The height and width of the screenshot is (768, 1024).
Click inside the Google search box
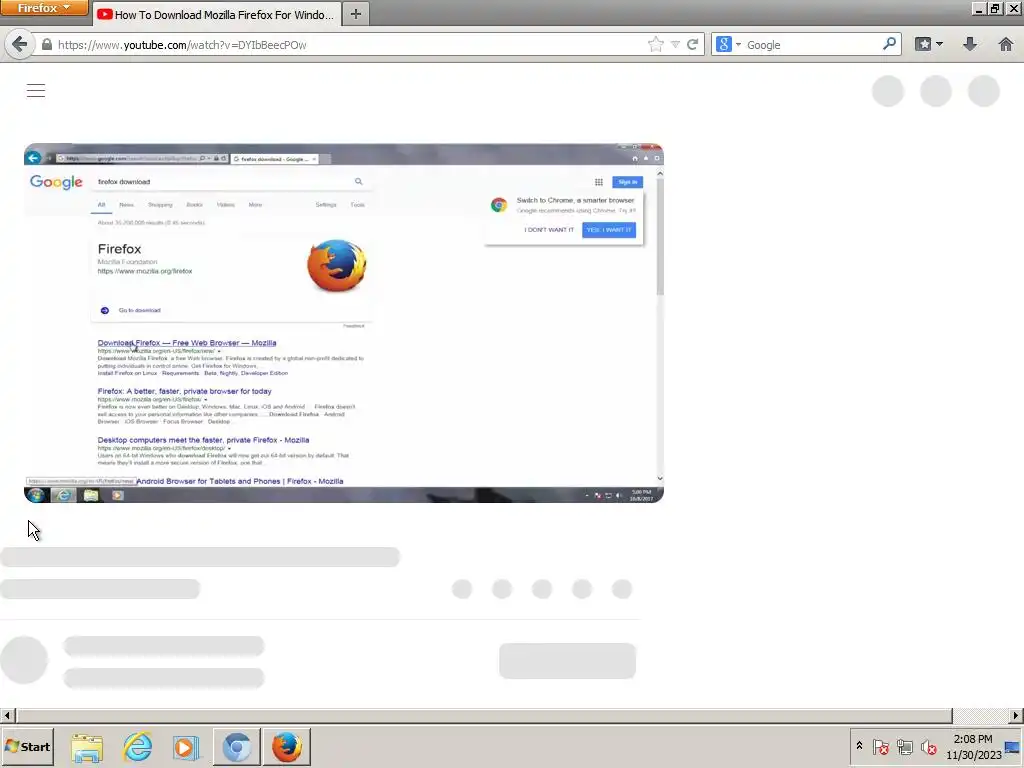coord(812,44)
